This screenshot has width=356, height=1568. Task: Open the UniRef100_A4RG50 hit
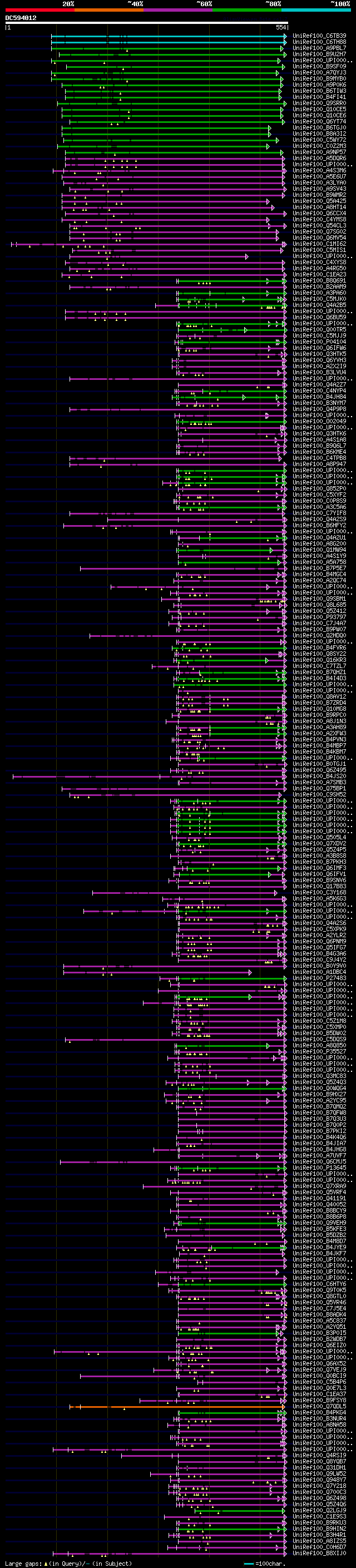click(x=319, y=268)
